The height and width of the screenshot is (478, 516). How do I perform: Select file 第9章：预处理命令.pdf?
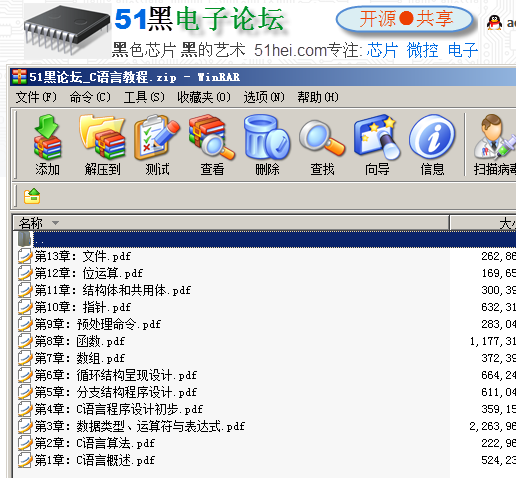(x=98, y=324)
